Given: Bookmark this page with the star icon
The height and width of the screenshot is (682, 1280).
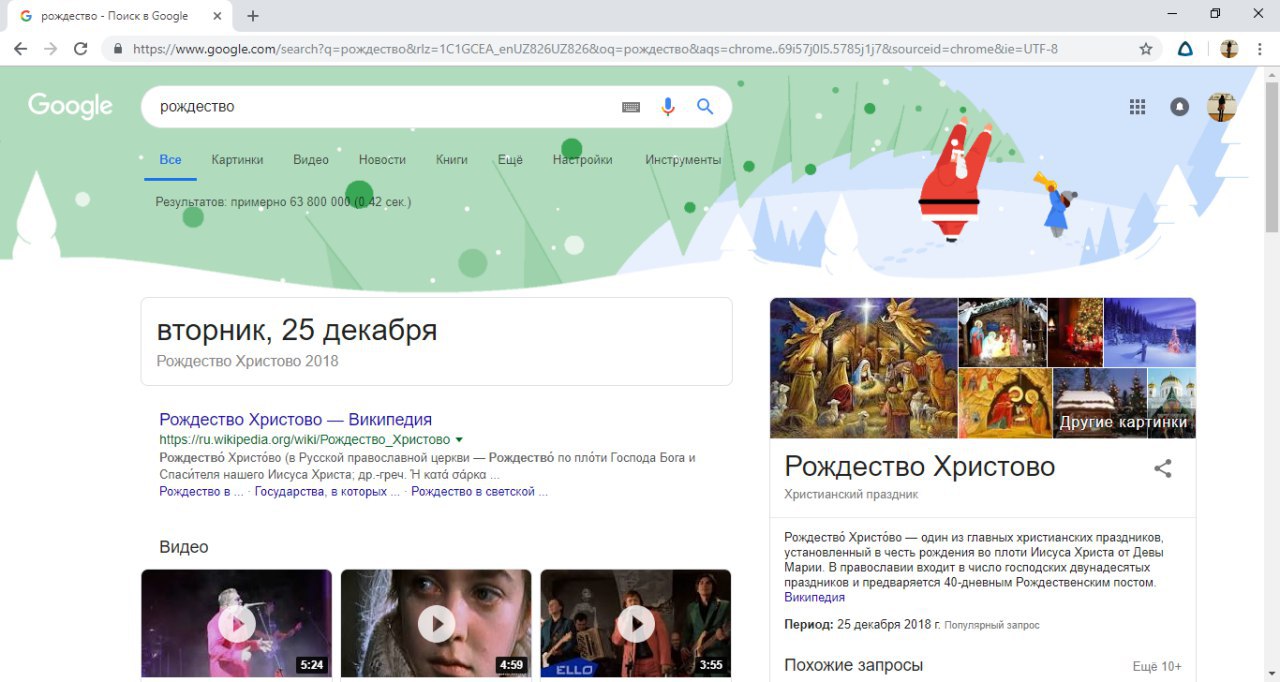Looking at the screenshot, I should [1146, 48].
